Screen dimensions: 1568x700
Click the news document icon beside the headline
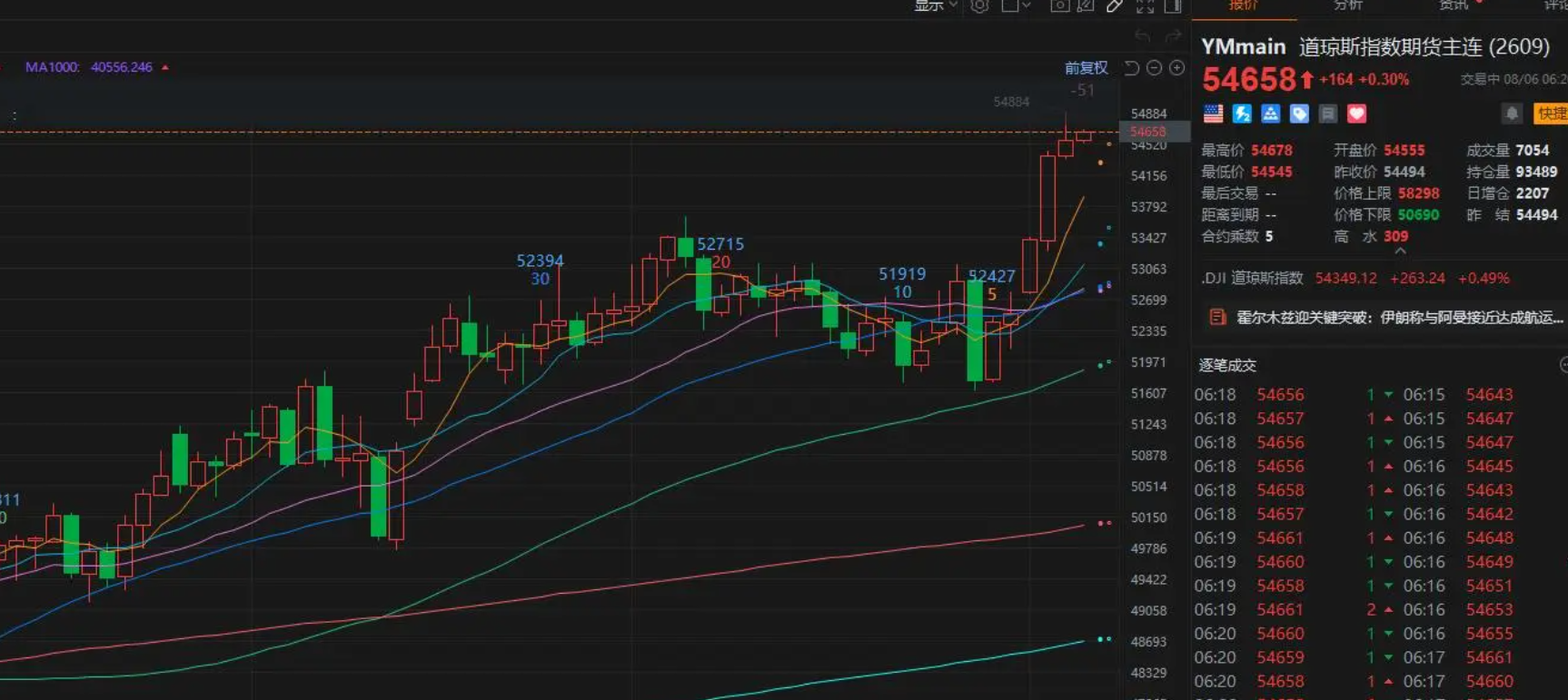[1217, 317]
